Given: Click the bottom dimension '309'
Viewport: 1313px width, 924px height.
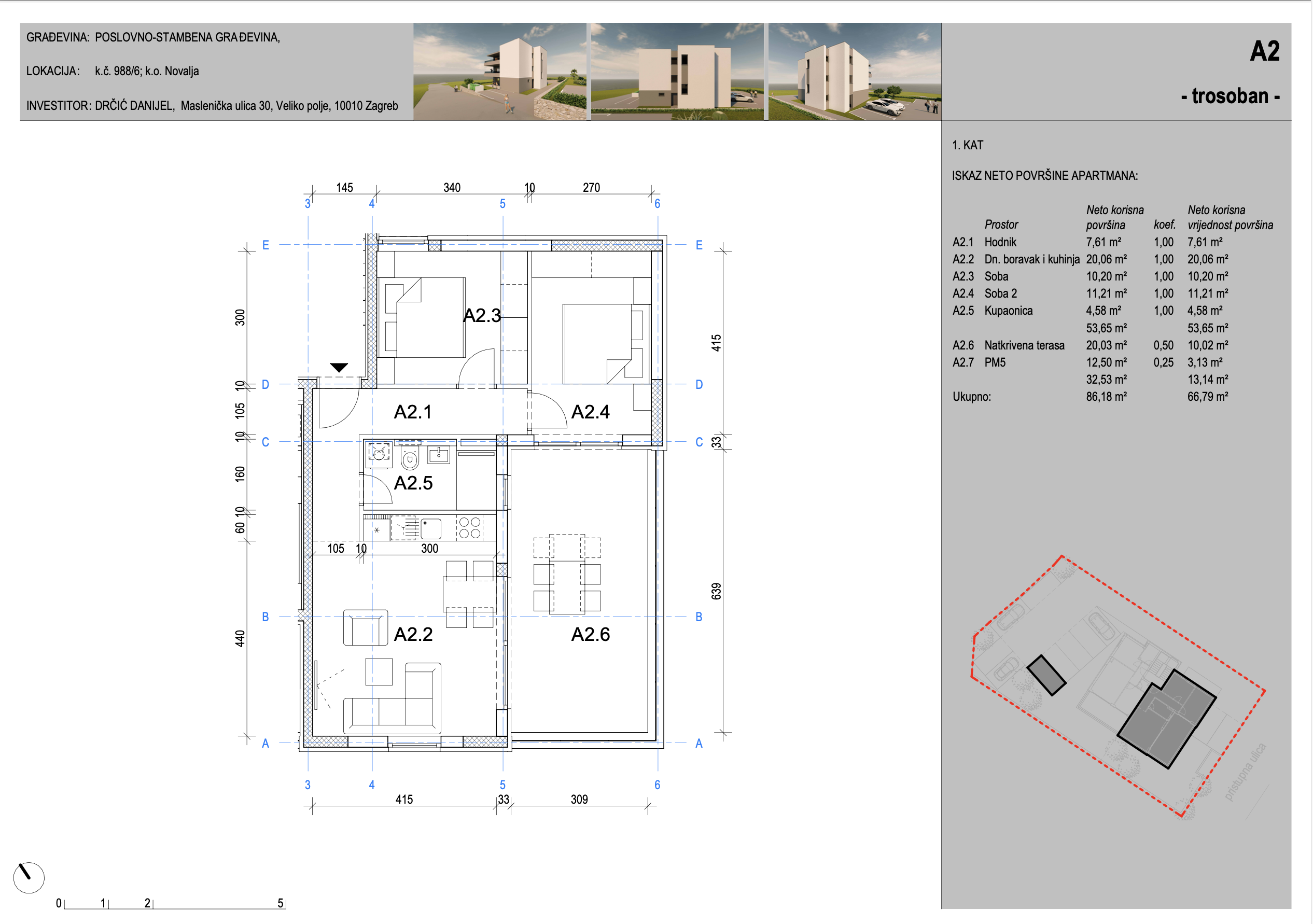Looking at the screenshot, I should [579, 800].
